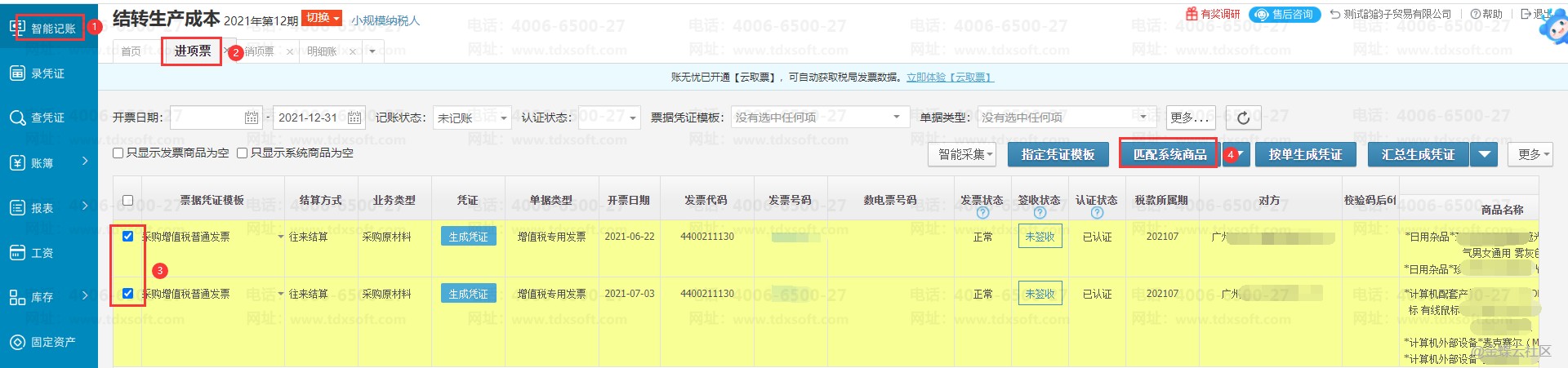Open the 记账状态 dropdown

coord(472,117)
